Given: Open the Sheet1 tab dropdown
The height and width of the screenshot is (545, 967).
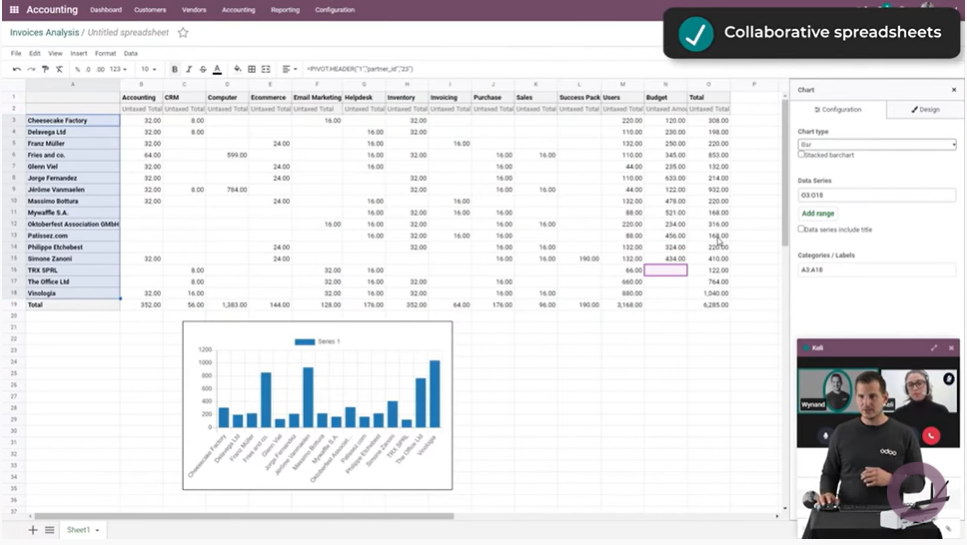Looking at the screenshot, I should click(97, 530).
